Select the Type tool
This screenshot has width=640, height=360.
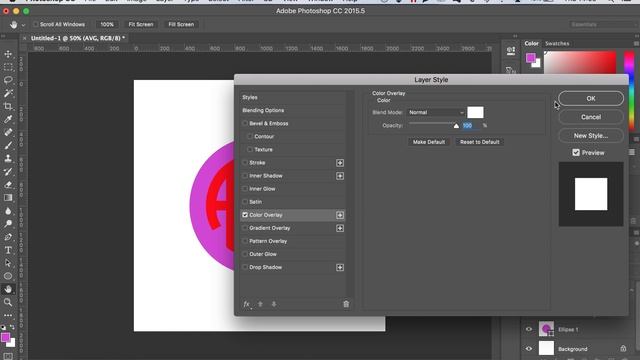(x=8, y=250)
